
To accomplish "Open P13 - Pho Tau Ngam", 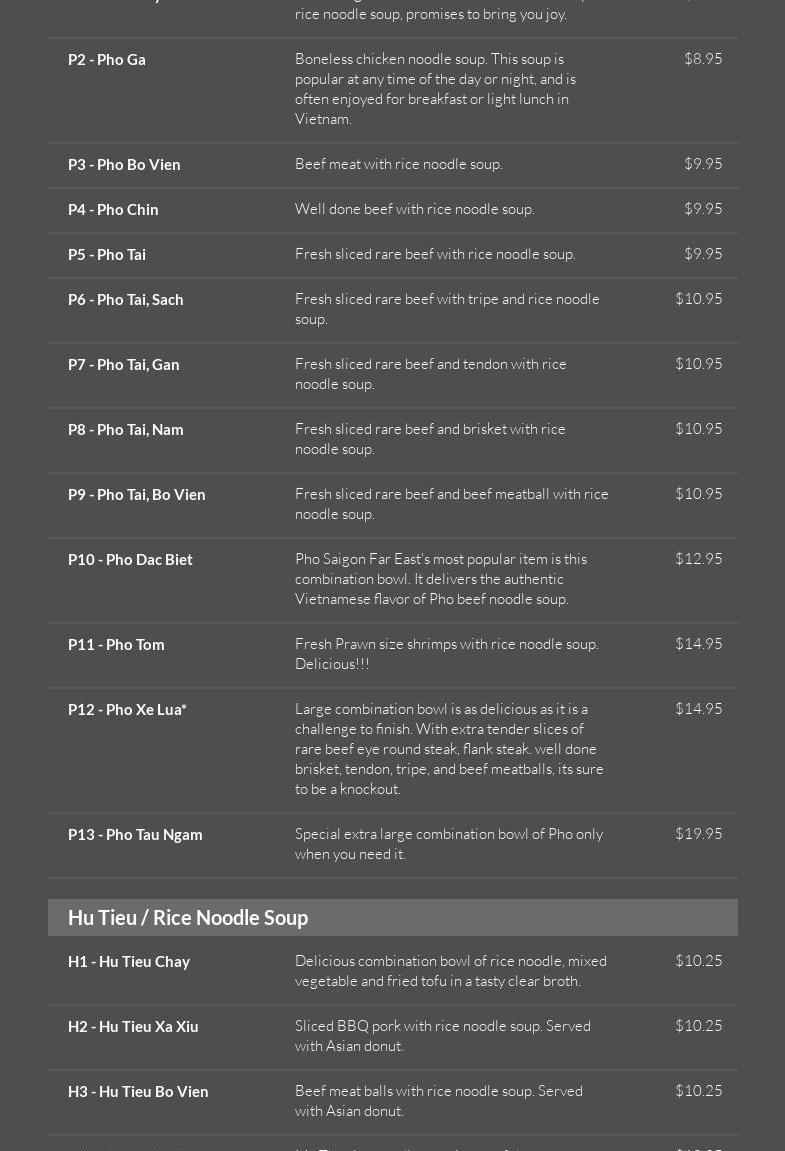I will pos(135,835).
